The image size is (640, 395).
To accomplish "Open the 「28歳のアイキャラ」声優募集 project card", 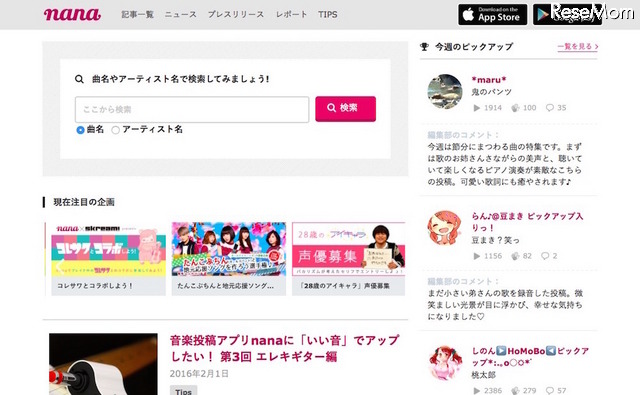I will (x=349, y=259).
